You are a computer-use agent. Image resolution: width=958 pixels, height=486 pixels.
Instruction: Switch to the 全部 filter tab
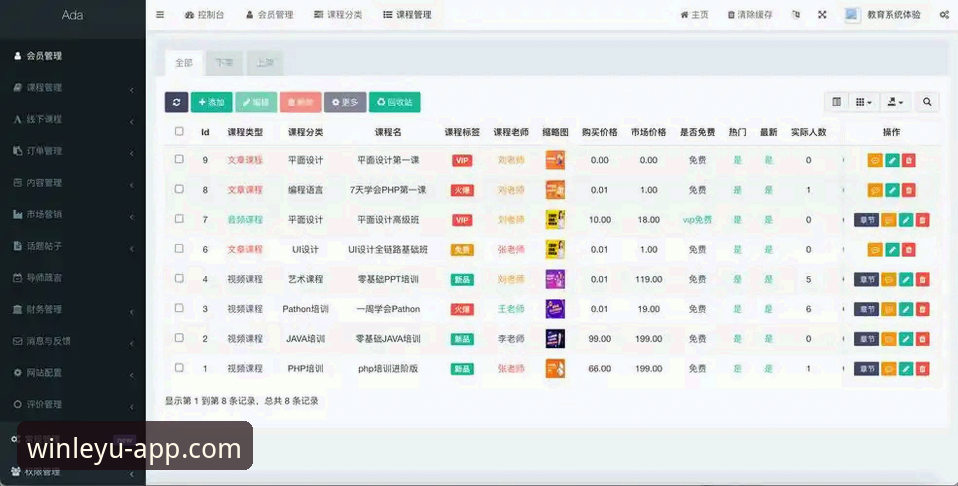pos(184,63)
